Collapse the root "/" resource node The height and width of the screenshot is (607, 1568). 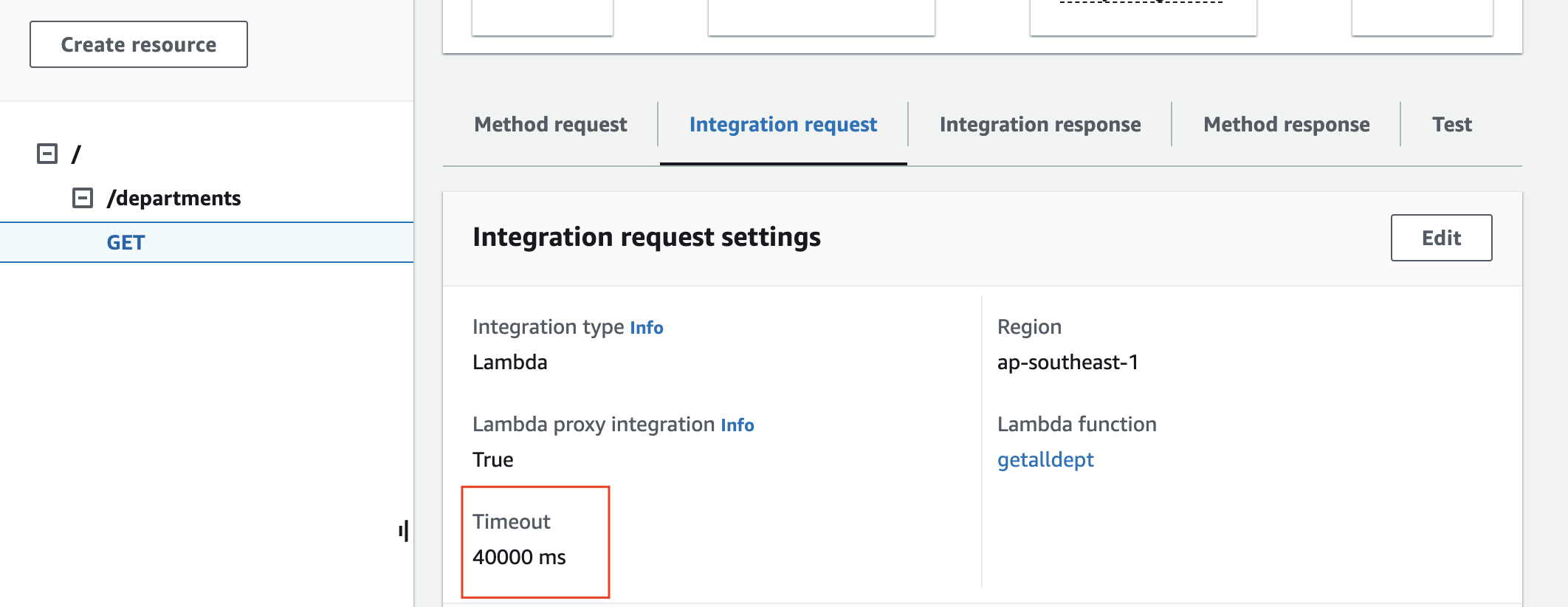(x=47, y=154)
